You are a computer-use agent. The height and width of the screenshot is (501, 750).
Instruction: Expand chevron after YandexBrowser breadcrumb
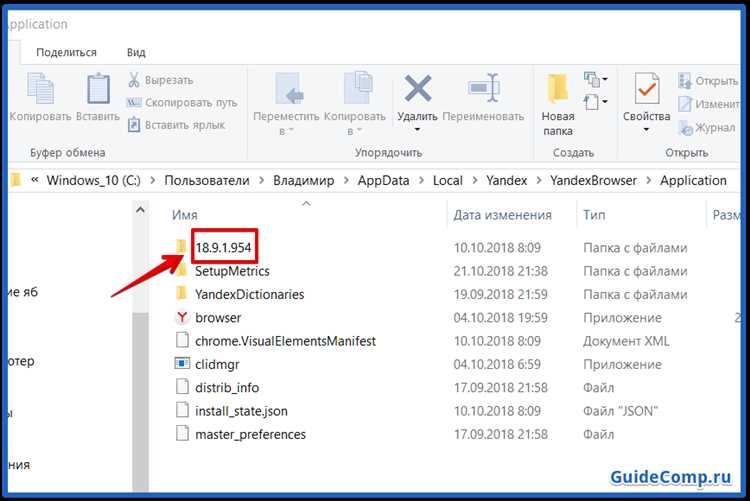click(649, 180)
